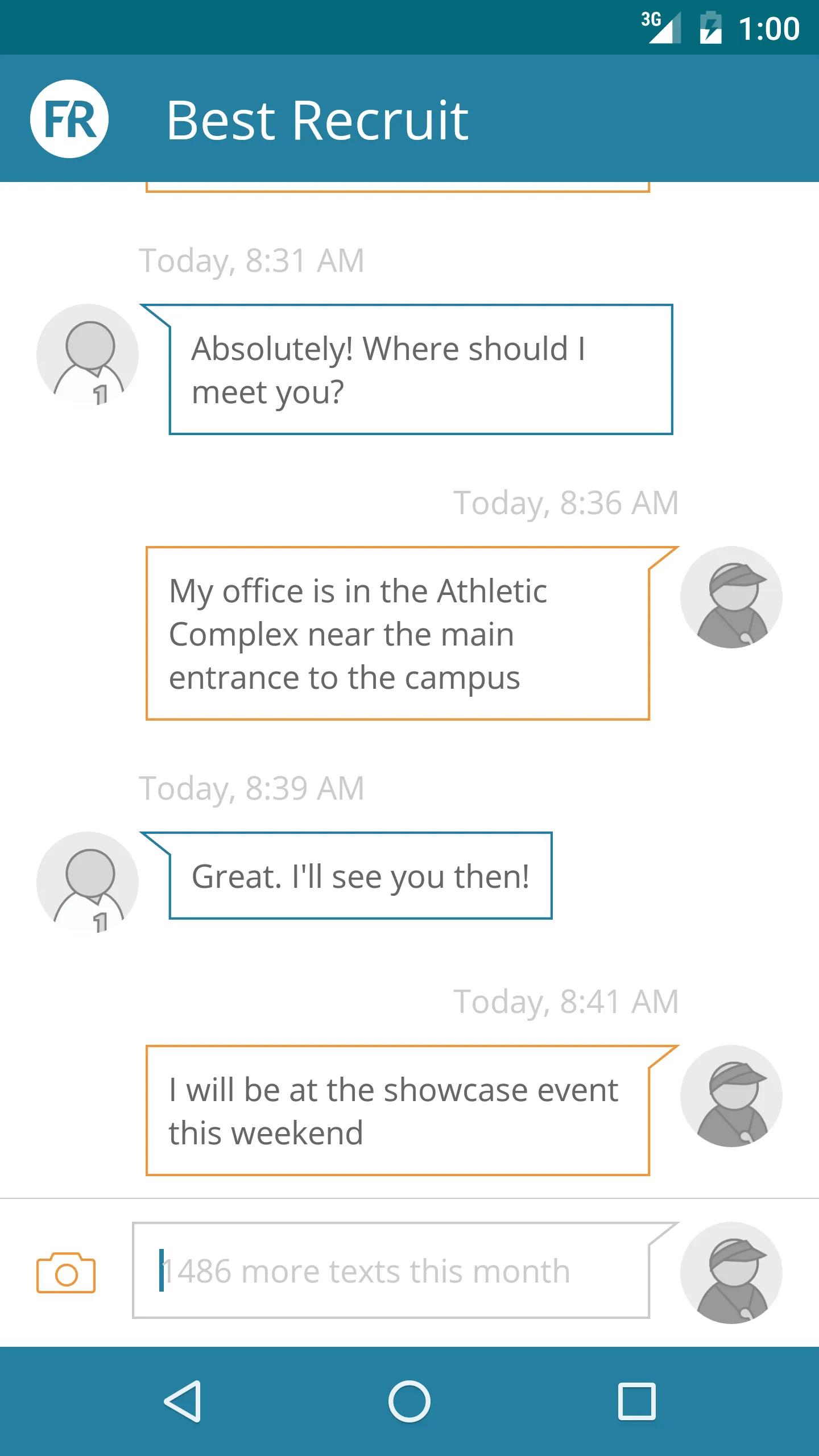Tap the FR app logo
Image resolution: width=819 pixels, height=1456 pixels.
click(x=69, y=119)
